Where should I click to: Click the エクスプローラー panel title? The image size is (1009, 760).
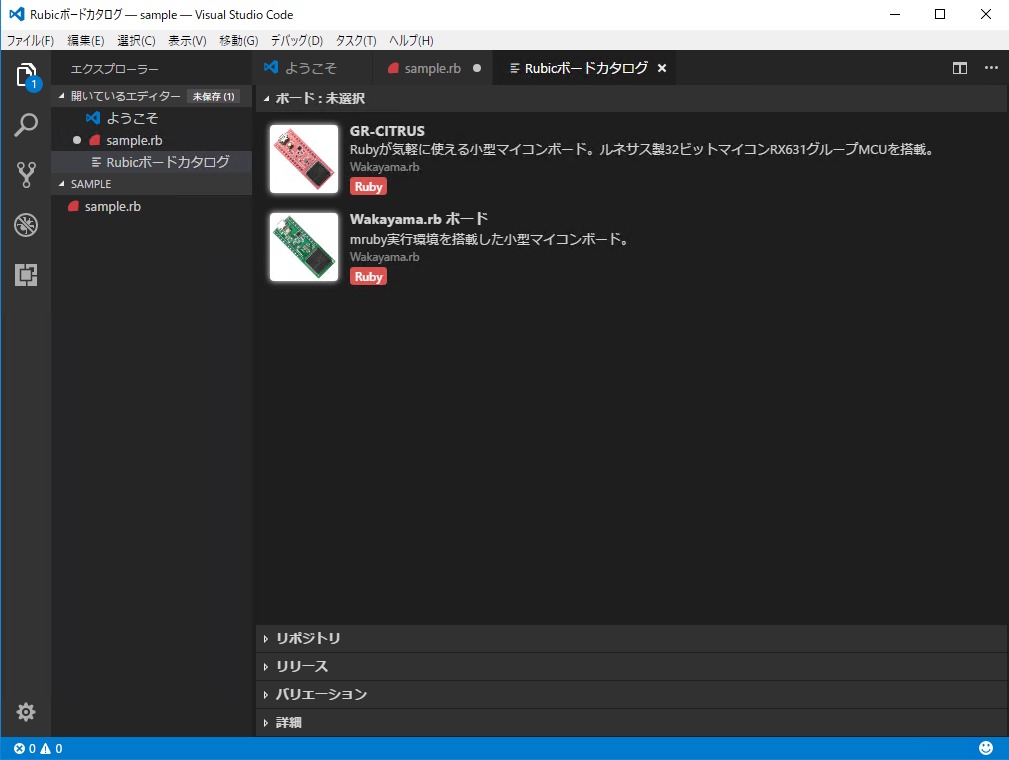[115, 69]
